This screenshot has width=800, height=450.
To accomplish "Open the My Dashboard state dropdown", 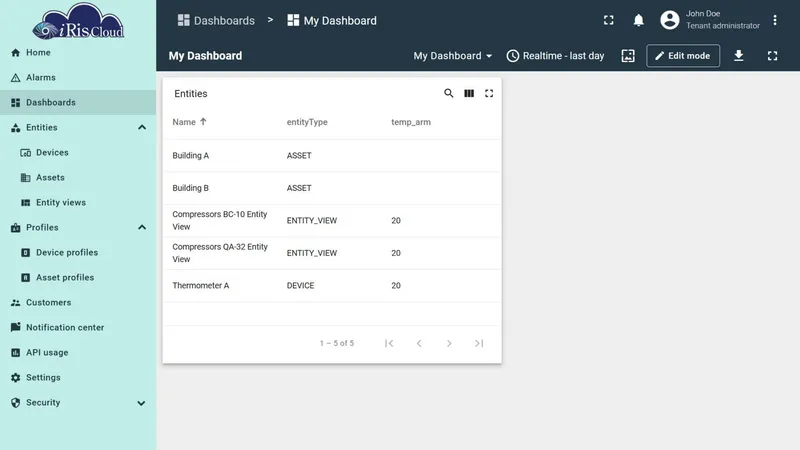I will pyautogui.click(x=453, y=56).
